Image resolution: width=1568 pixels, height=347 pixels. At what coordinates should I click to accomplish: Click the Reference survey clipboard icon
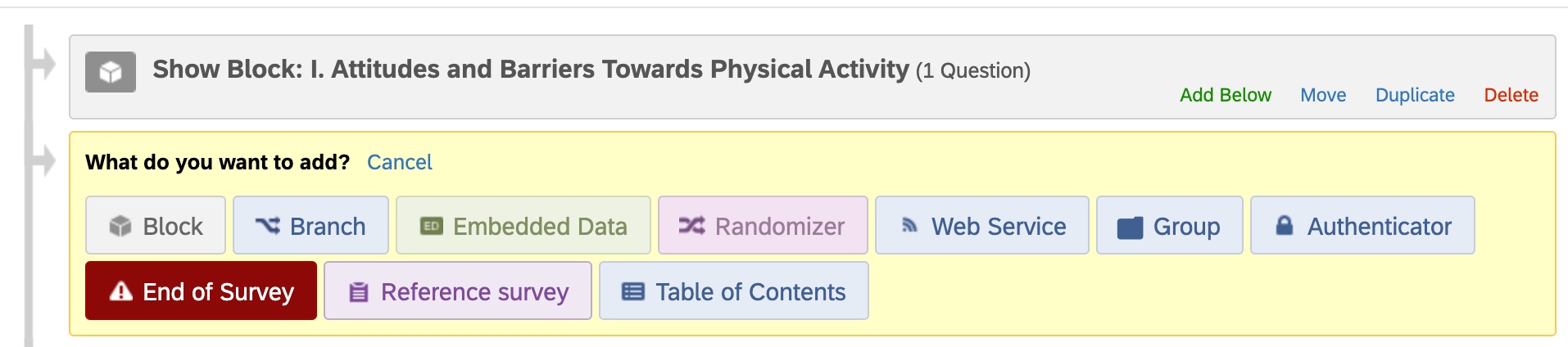pyautogui.click(x=359, y=291)
